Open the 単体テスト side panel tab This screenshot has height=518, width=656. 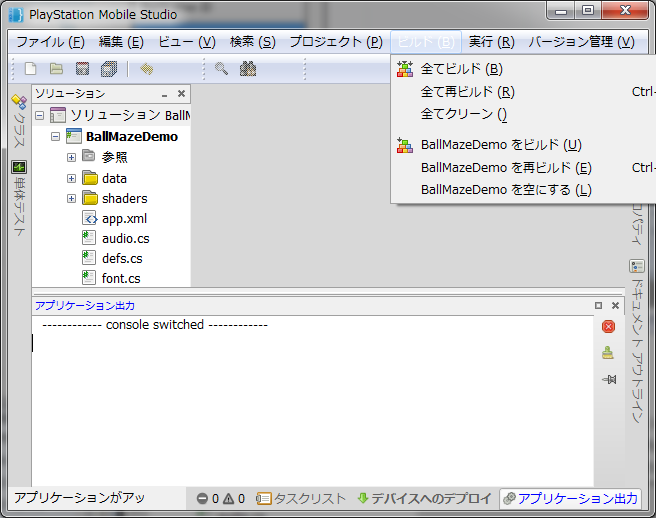[19, 198]
